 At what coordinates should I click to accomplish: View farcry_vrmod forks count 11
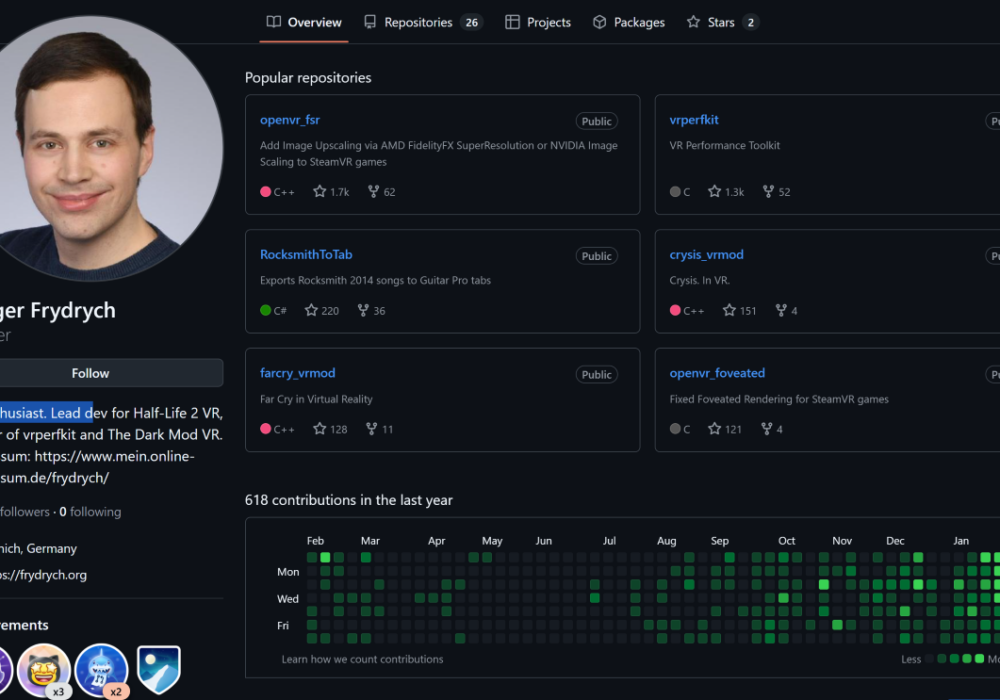[x=379, y=429]
